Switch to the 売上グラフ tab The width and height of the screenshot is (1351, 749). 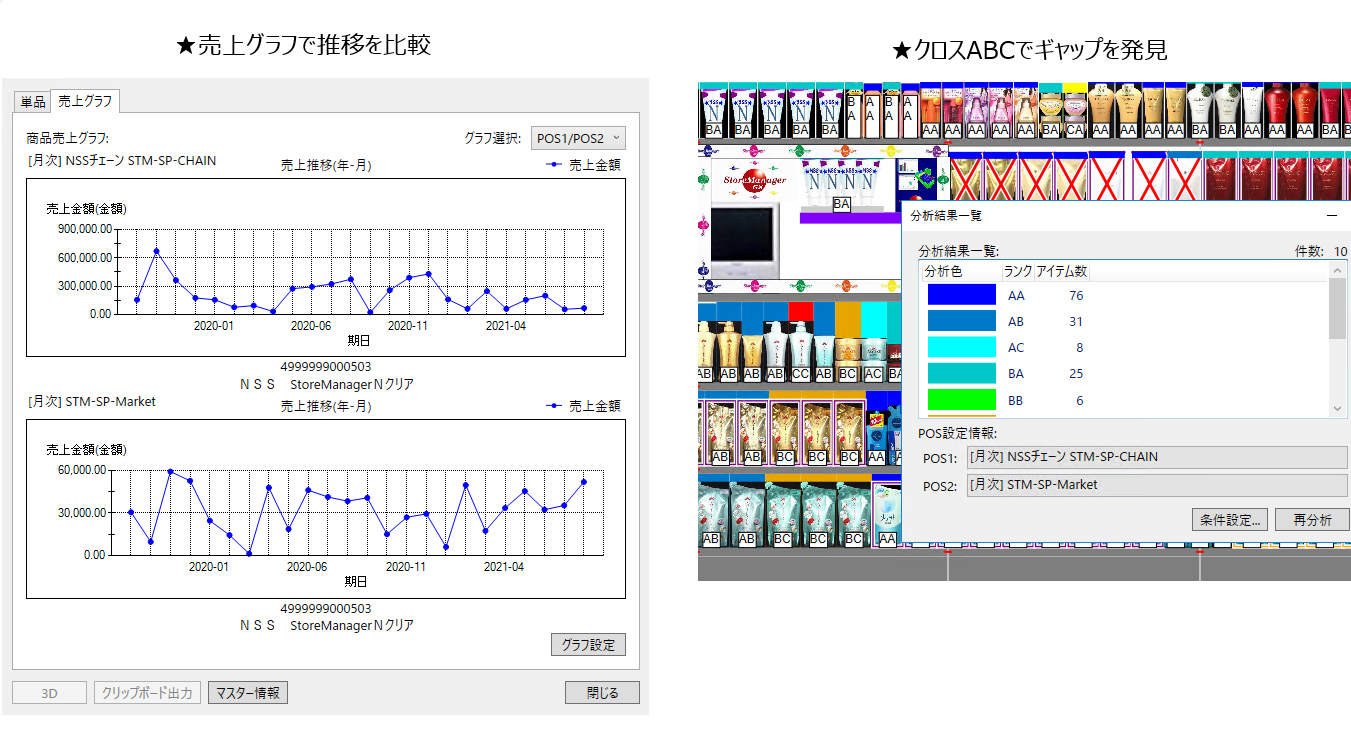[x=84, y=101]
